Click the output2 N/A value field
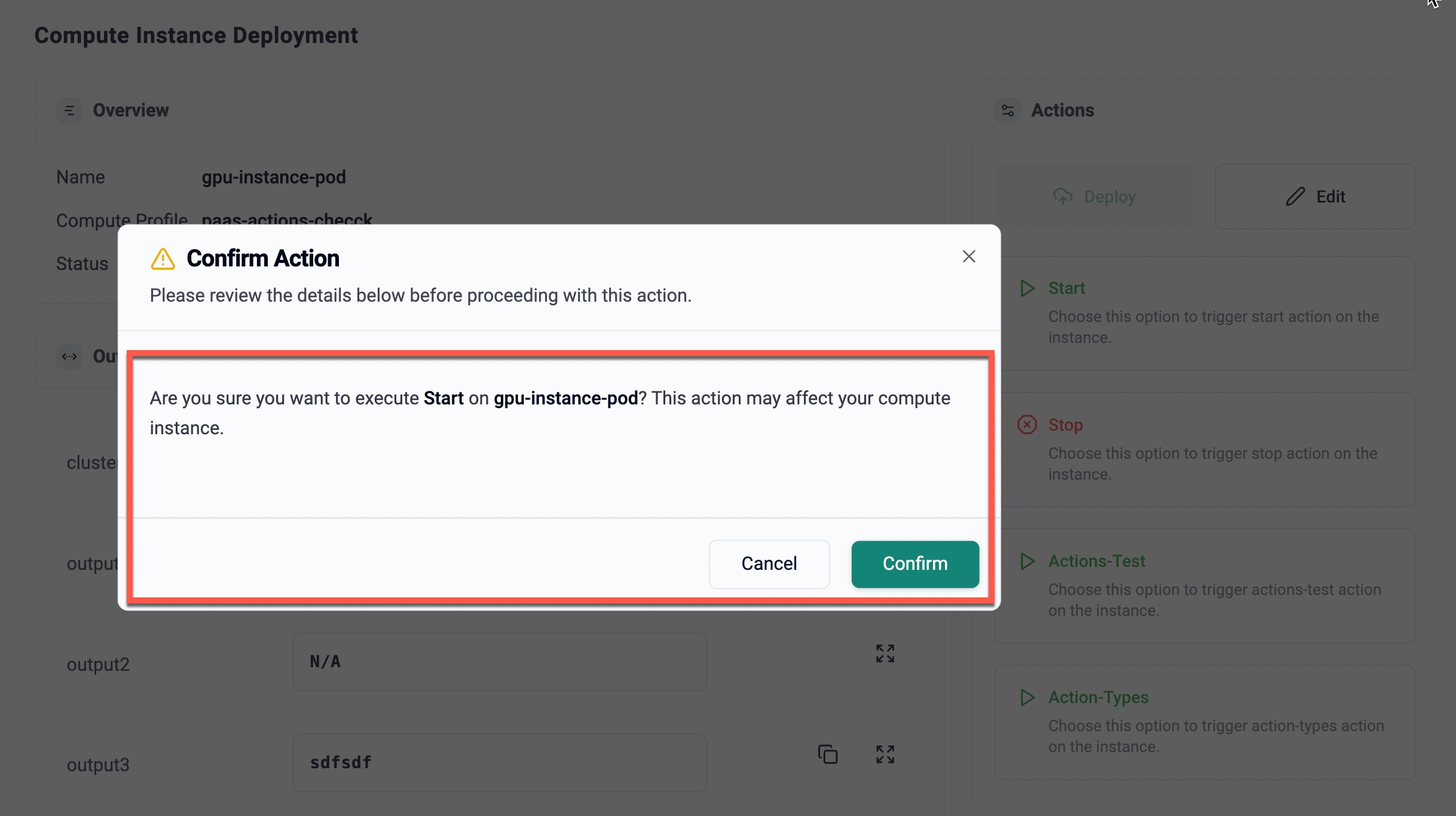 (x=499, y=662)
